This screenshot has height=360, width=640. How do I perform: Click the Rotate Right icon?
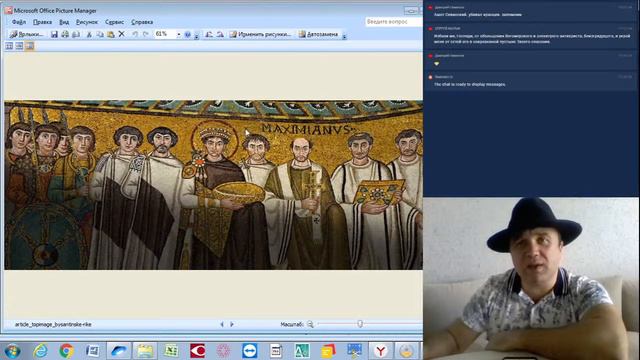point(220,34)
